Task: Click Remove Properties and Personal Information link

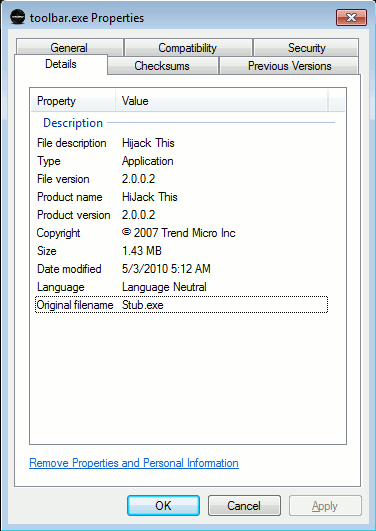Action: [x=134, y=463]
